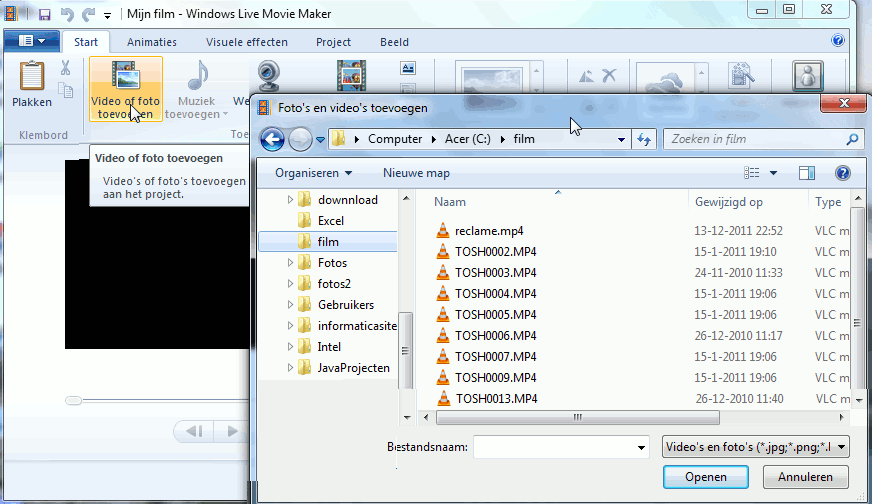The image size is (872, 504).
Task: Click the Acer (C:) breadcrumb segment
Action: (468, 139)
